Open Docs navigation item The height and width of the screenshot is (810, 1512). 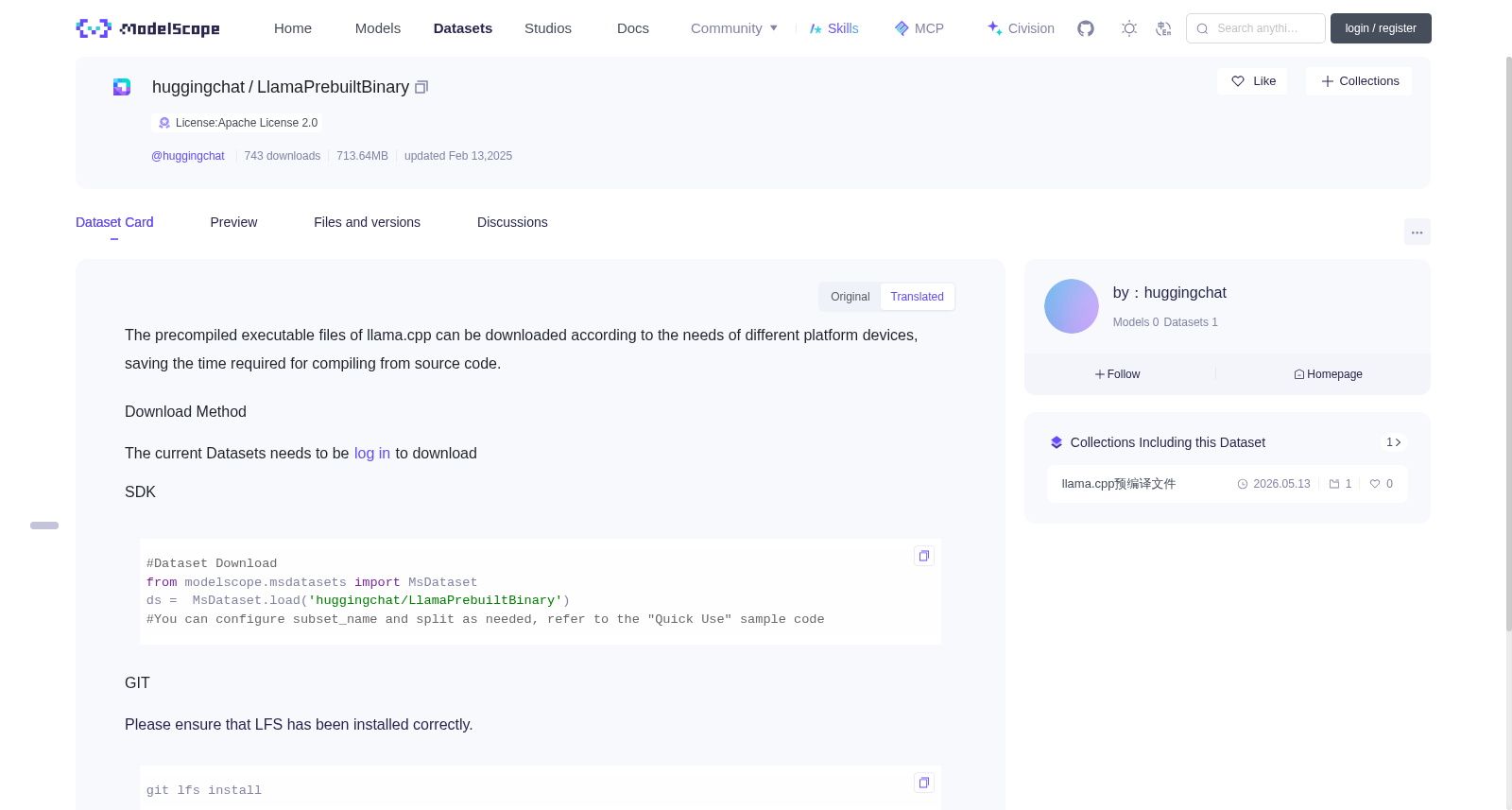(633, 28)
